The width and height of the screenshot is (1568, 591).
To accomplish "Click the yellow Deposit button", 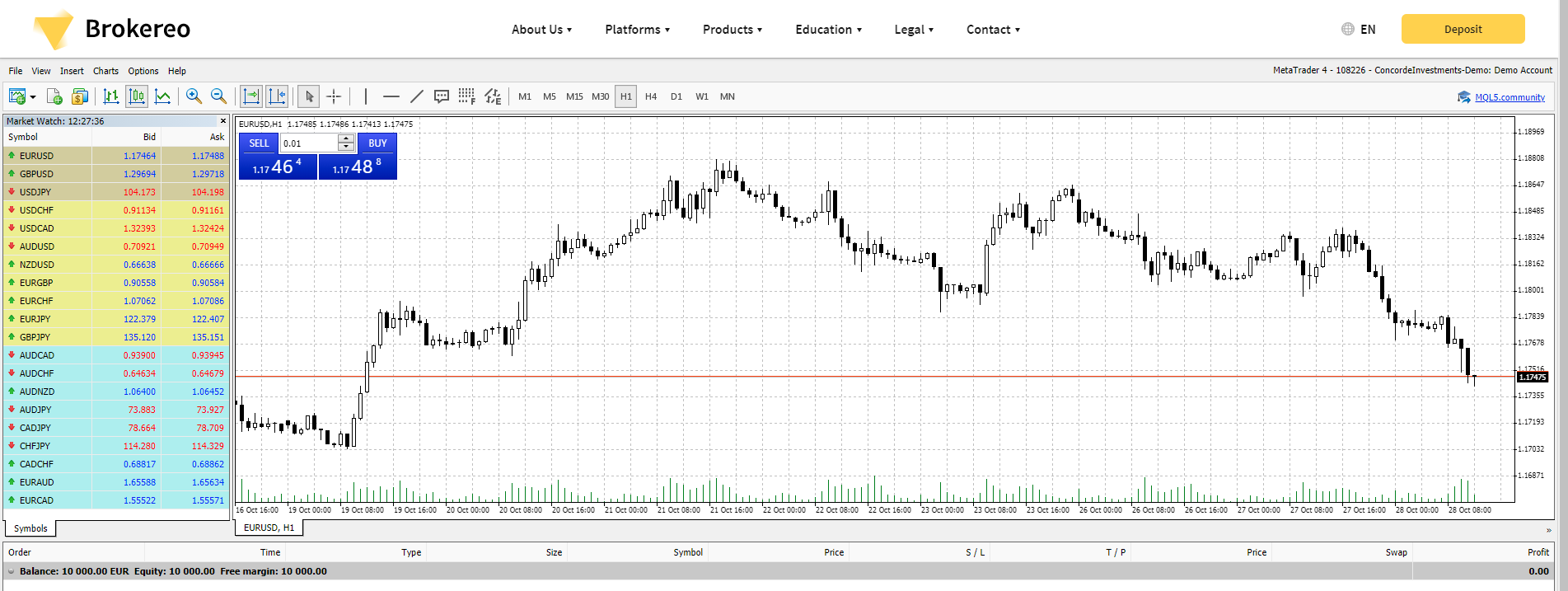I will (x=1463, y=29).
